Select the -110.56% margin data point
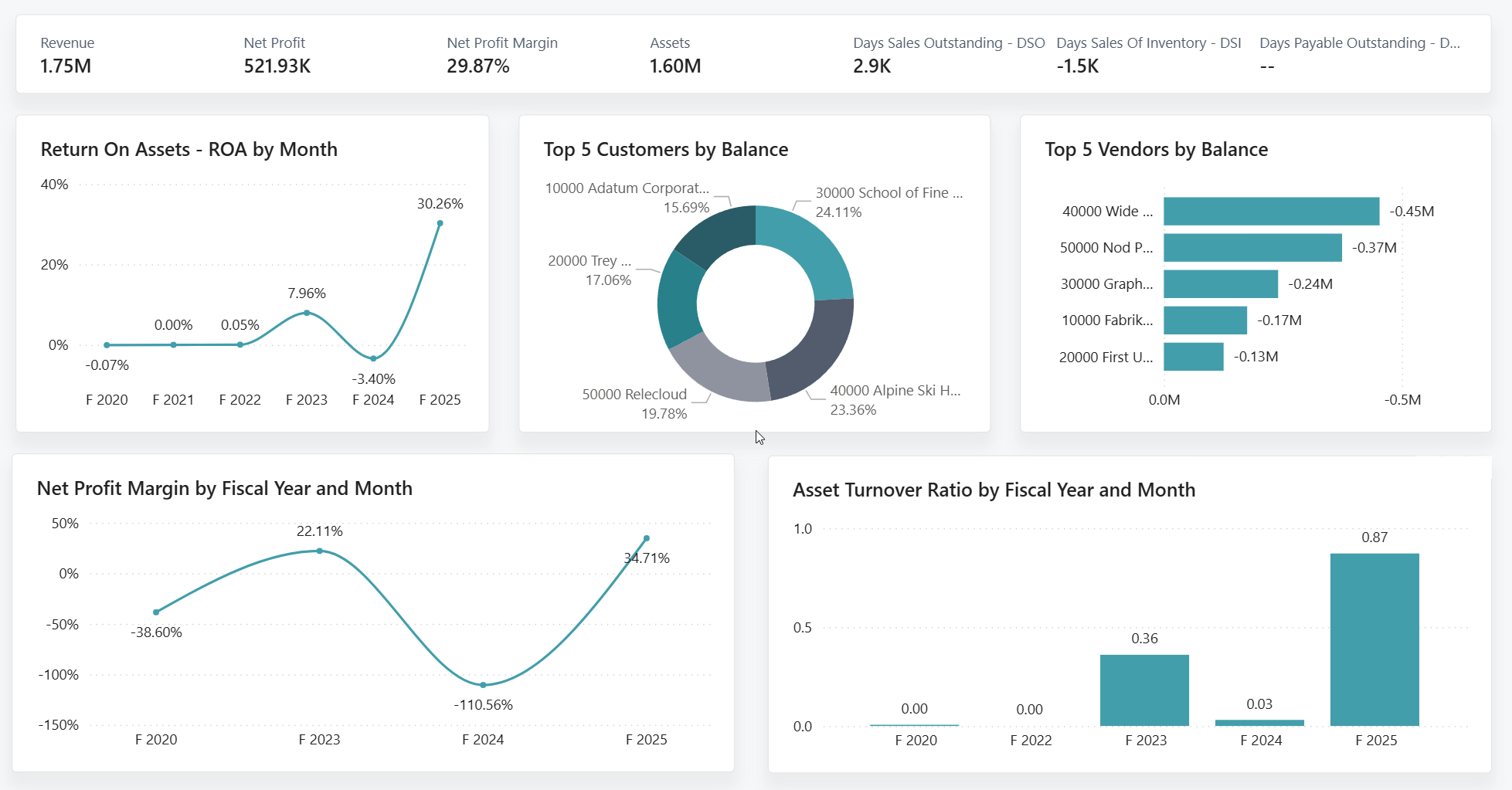Image resolution: width=1512 pixels, height=790 pixels. (x=483, y=685)
